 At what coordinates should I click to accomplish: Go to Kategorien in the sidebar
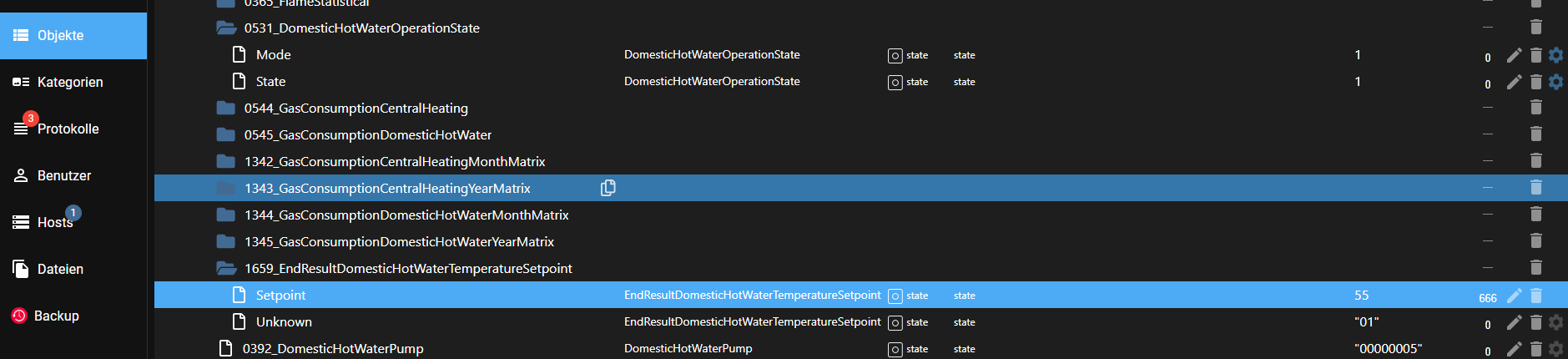coord(69,82)
